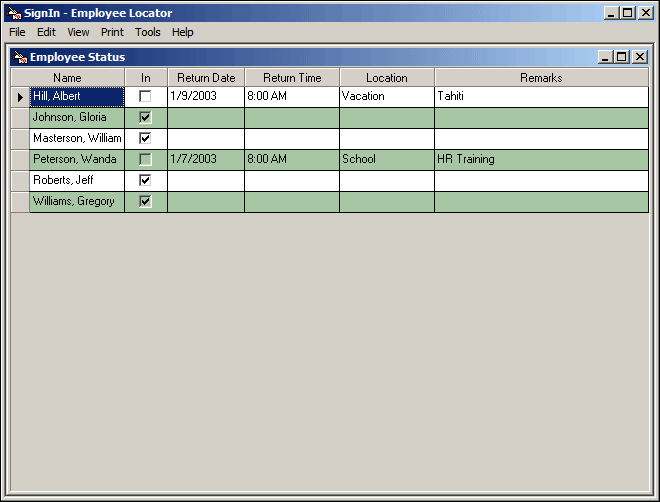Close the SignIn main window
This screenshot has height=502, width=660.
pyautogui.click(x=645, y=13)
